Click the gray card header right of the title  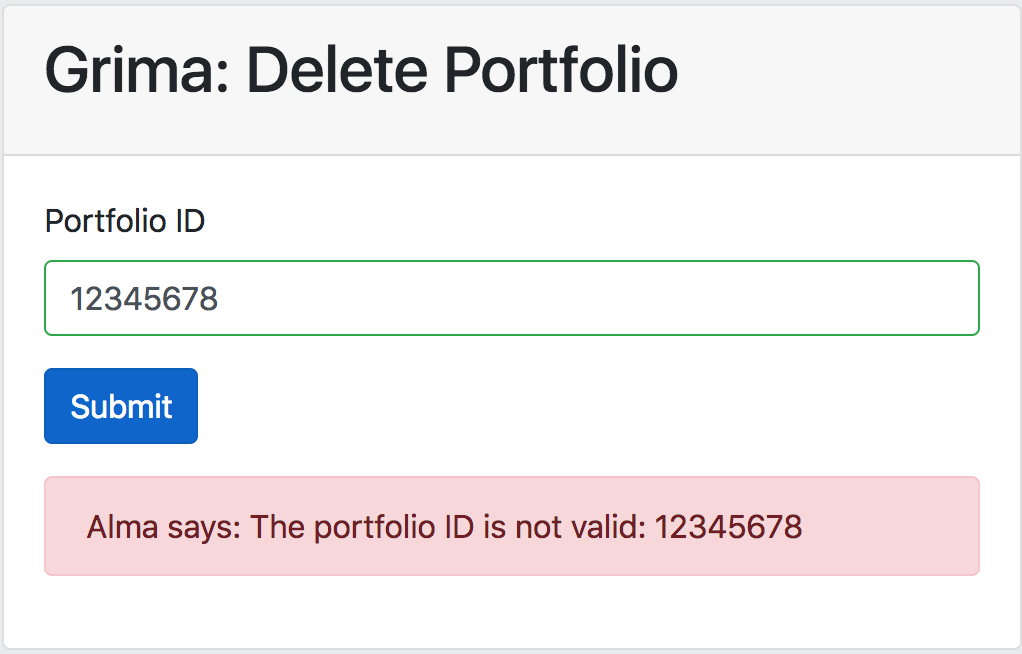[x=850, y=80]
